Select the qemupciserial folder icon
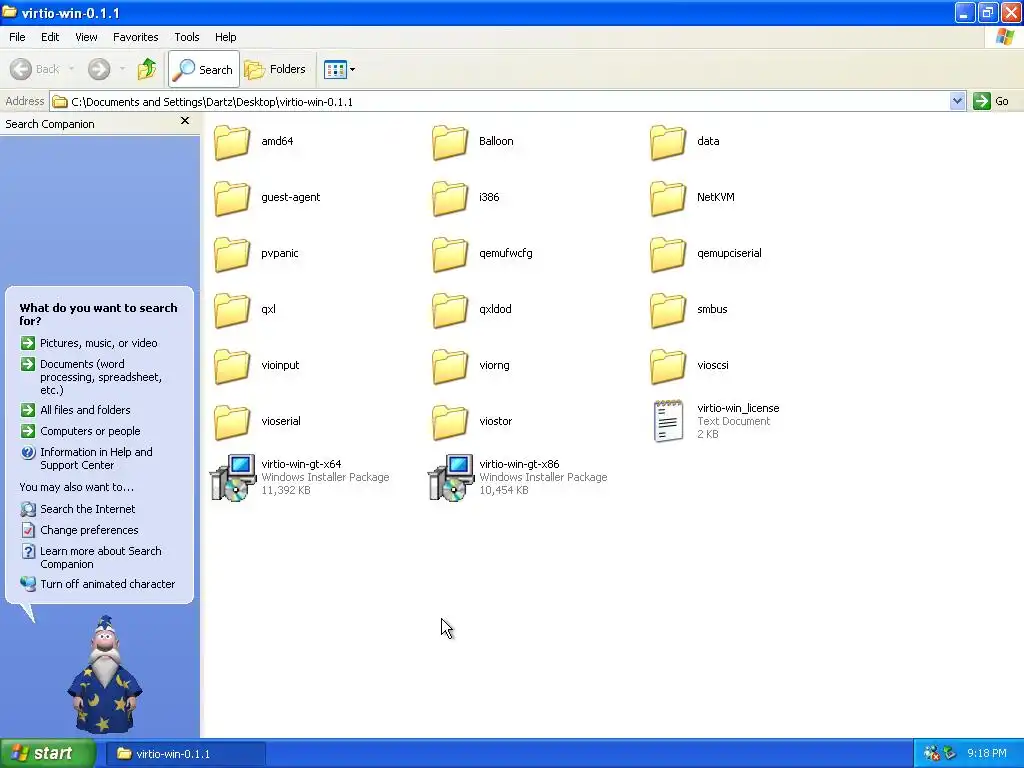This screenshot has height=768, width=1024. coord(668,254)
